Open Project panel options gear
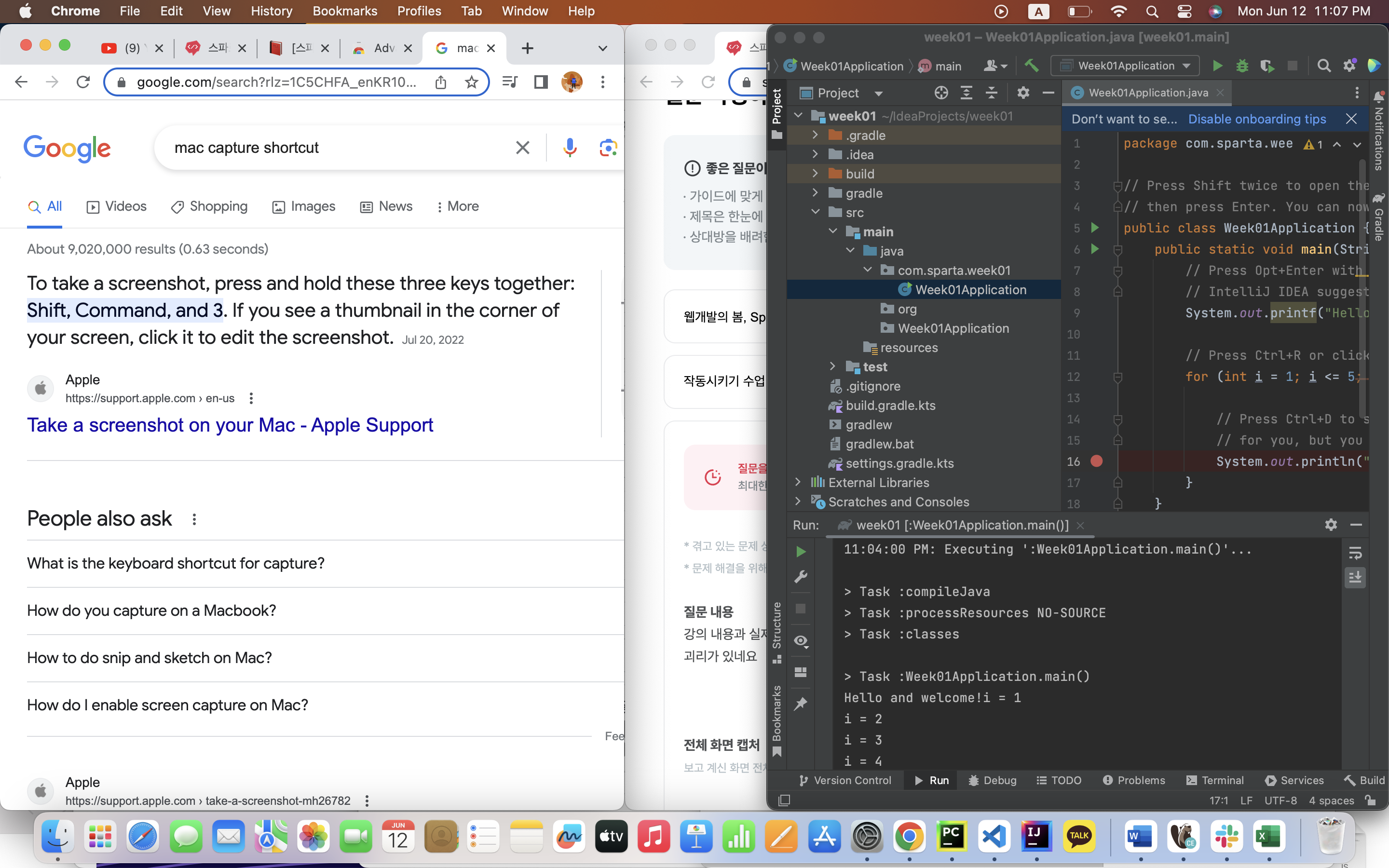 pos(1023,93)
